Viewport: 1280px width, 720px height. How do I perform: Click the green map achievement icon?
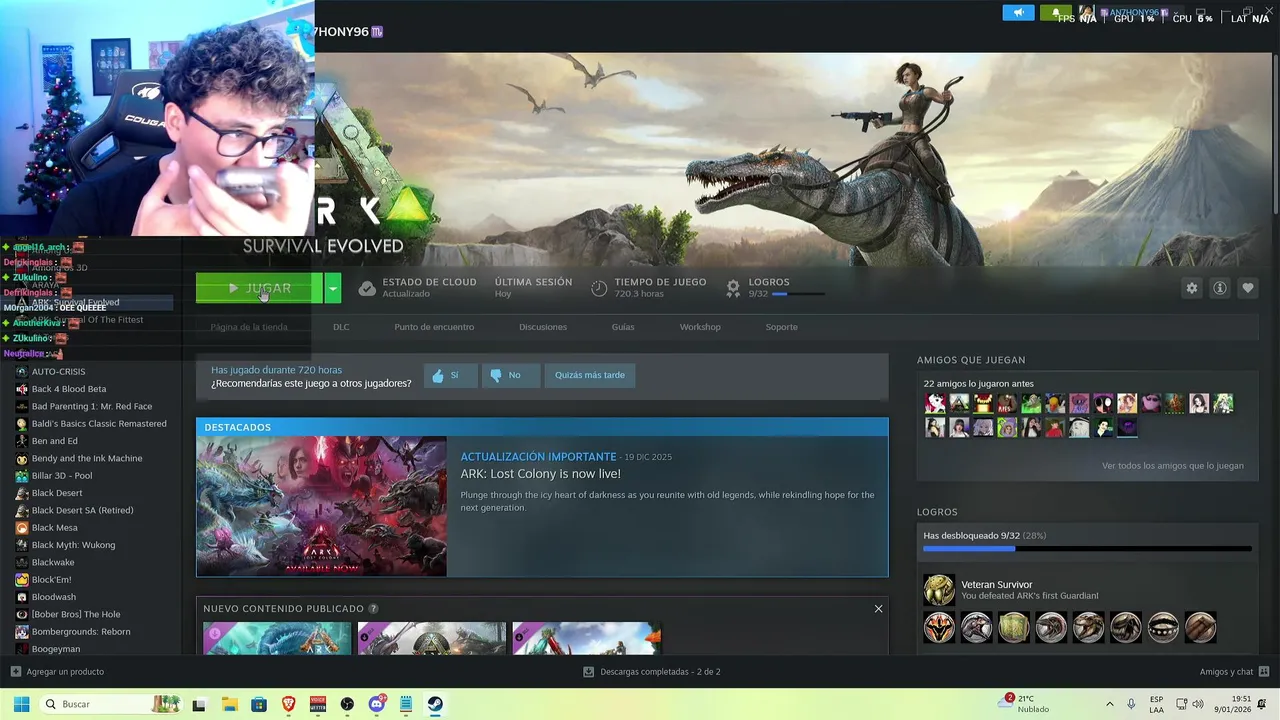click(x=1013, y=627)
